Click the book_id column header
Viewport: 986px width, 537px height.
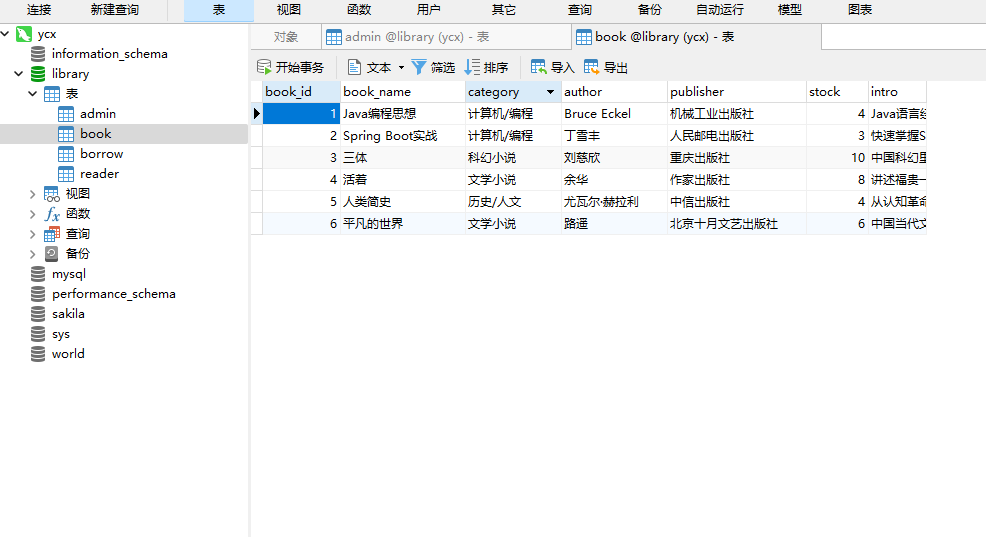[301, 92]
